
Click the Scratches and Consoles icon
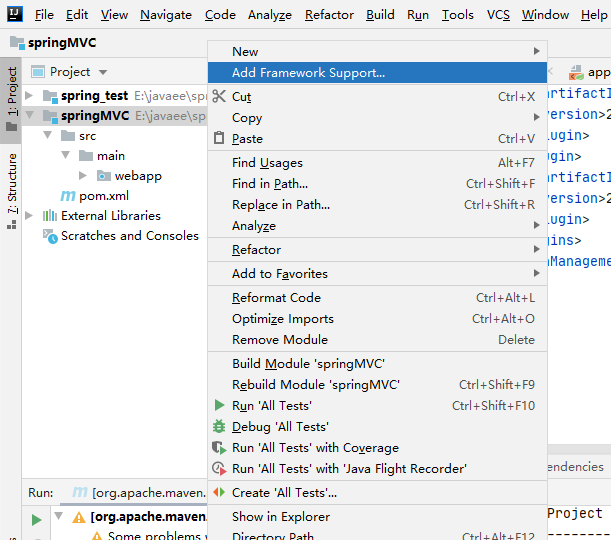click(50, 236)
